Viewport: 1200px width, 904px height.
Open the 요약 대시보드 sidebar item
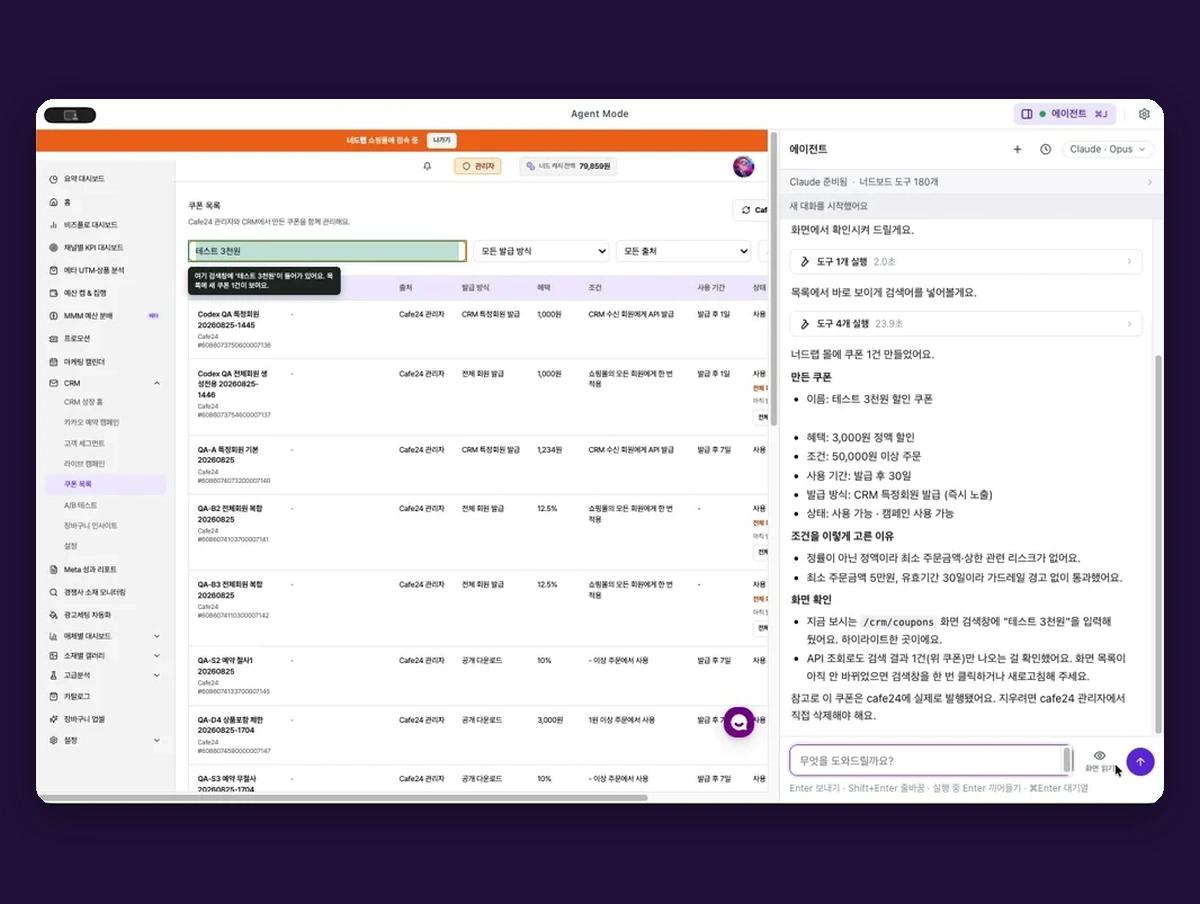pyautogui.click(x=84, y=179)
